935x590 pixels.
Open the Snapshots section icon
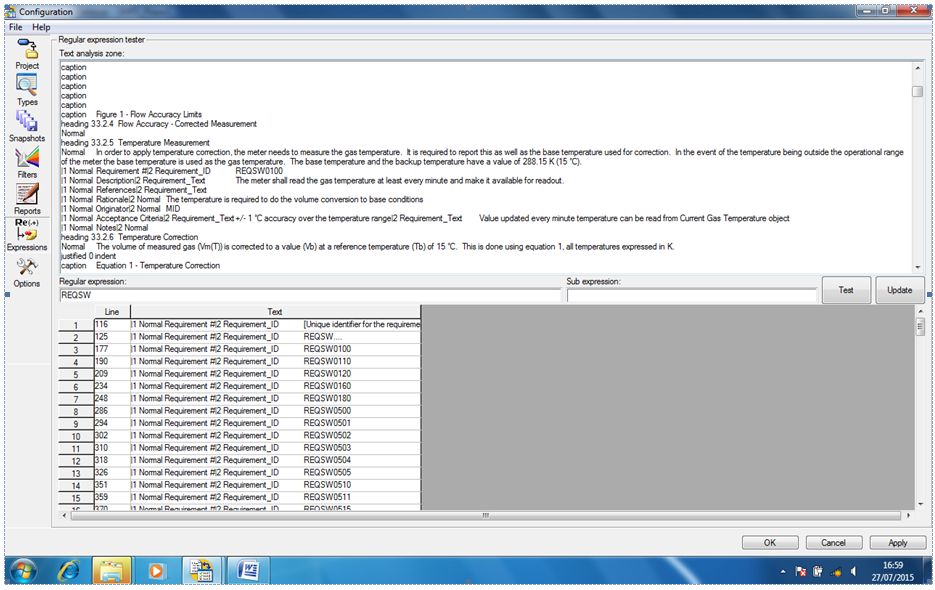pos(27,122)
